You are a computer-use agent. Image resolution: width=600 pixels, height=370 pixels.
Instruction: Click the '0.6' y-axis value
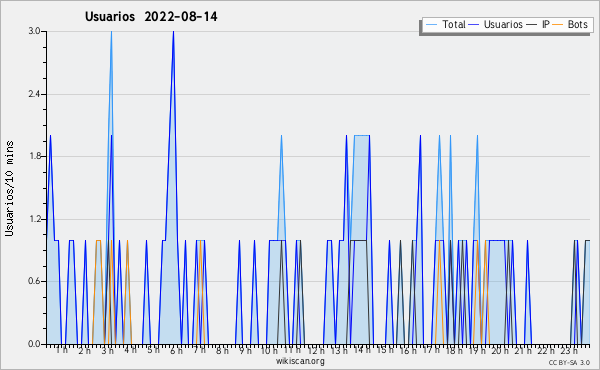coord(34,281)
